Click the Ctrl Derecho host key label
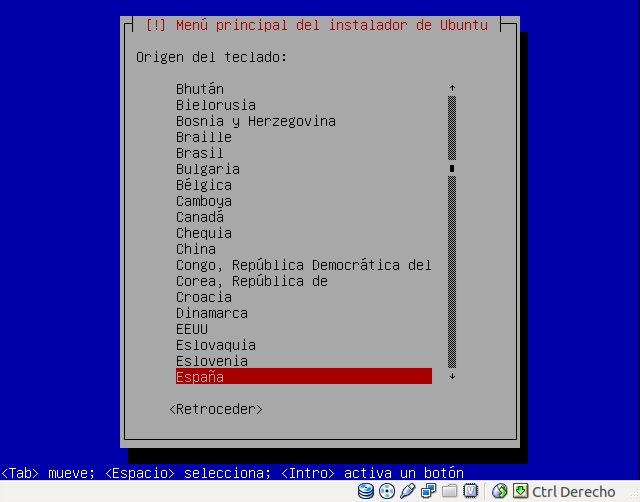 pos(573,492)
